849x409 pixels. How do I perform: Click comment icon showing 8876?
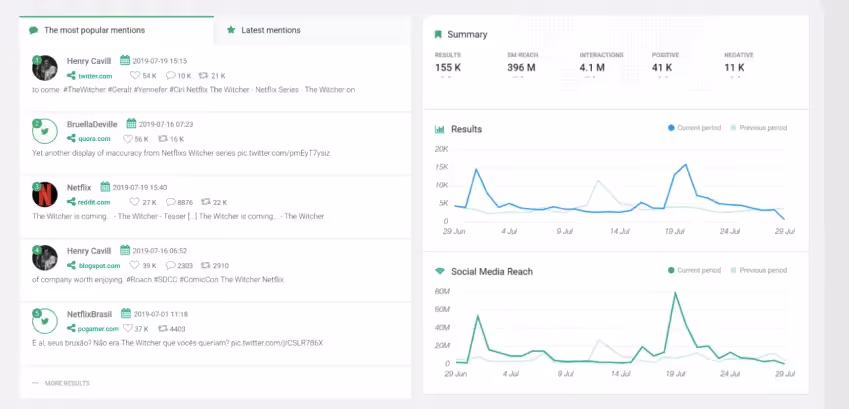coord(171,202)
